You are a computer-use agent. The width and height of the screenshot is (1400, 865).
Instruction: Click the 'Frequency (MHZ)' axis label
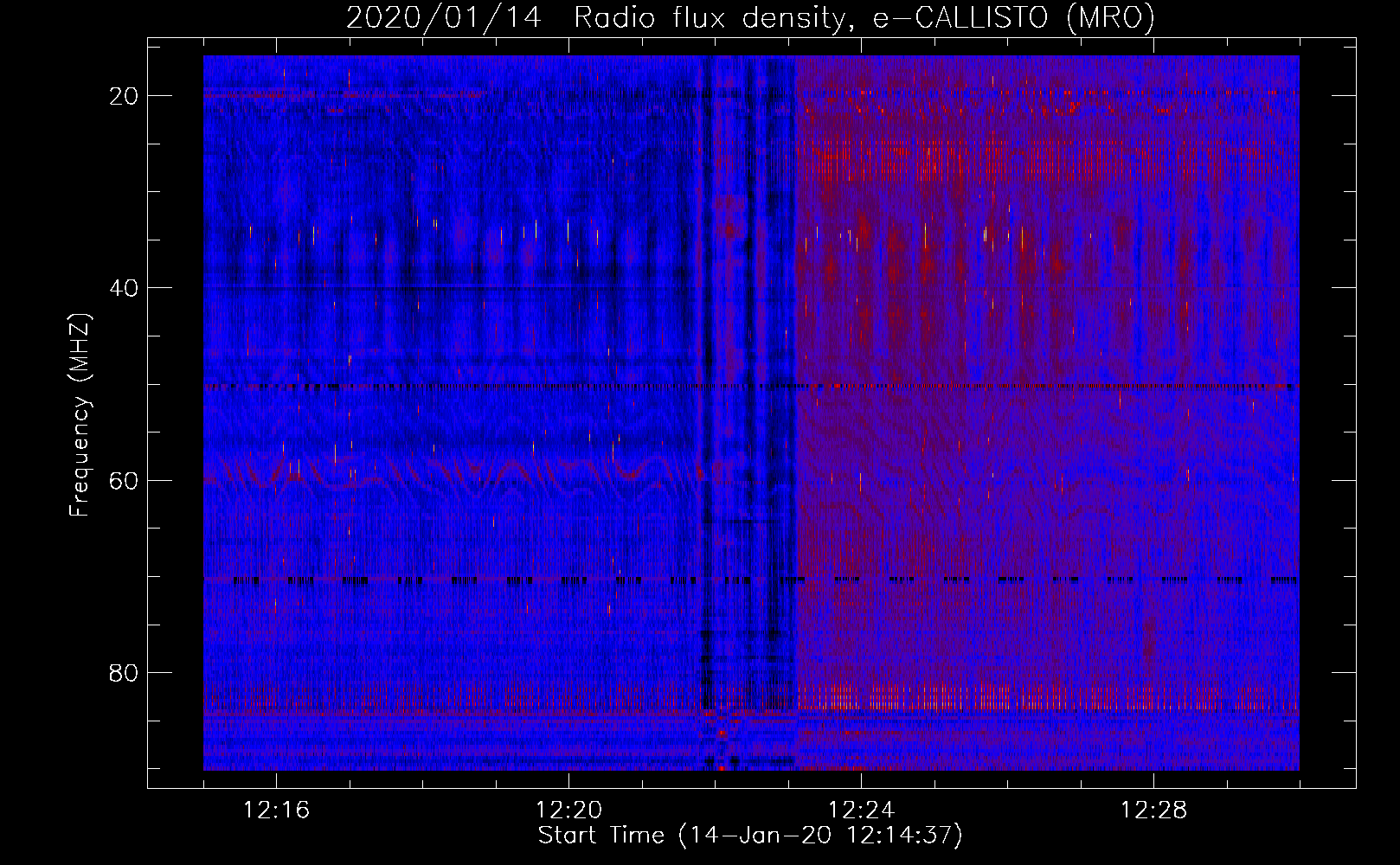point(80,415)
